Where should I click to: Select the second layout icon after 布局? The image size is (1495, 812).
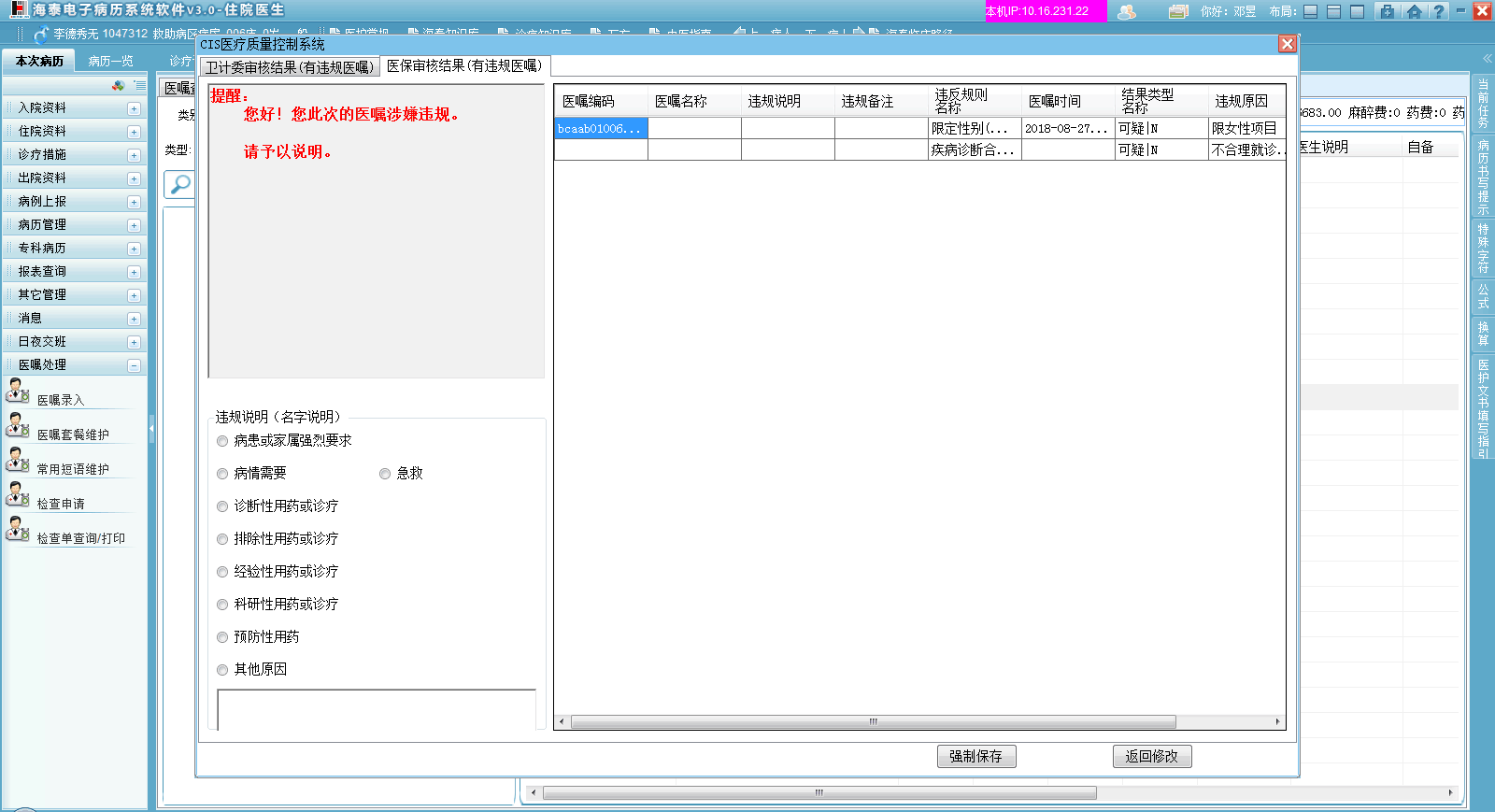pos(1334,11)
